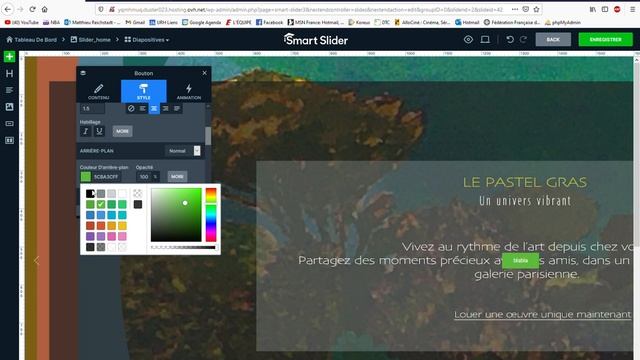
Task: Select the green button layer on canvas
Action: (x=520, y=260)
